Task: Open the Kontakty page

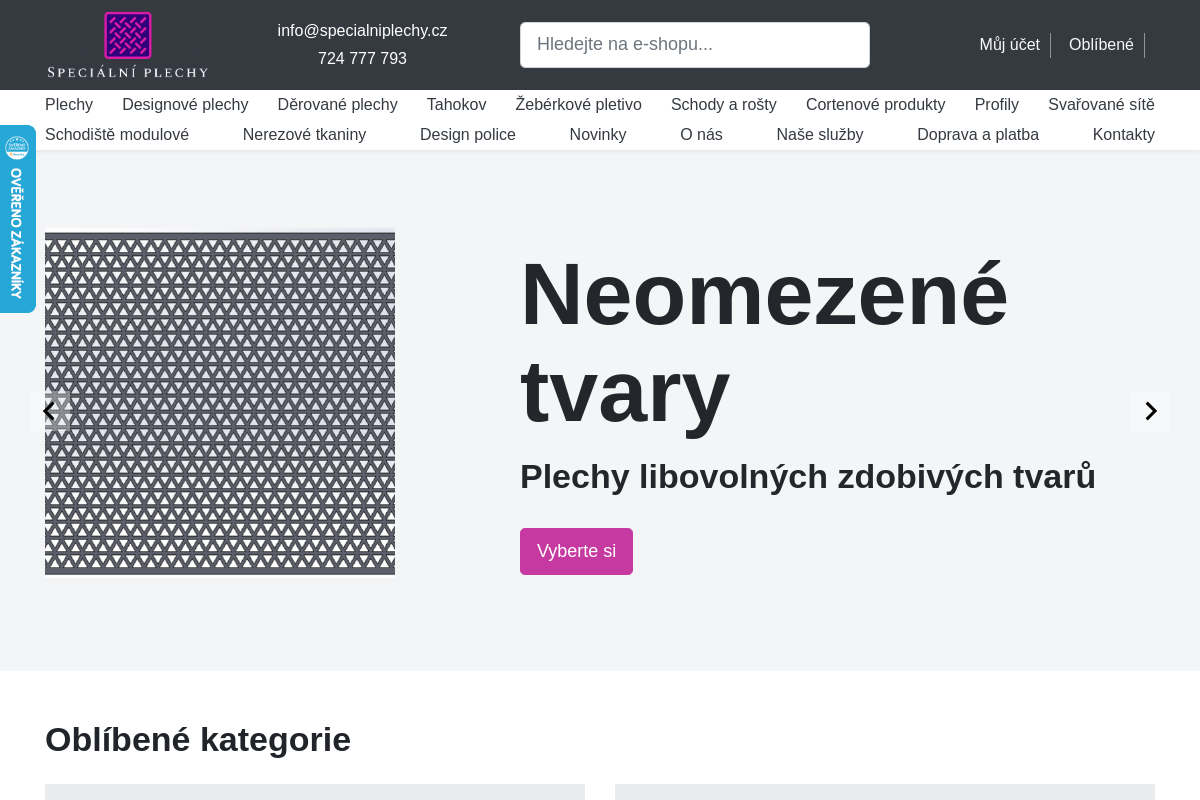Action: [x=1124, y=135]
